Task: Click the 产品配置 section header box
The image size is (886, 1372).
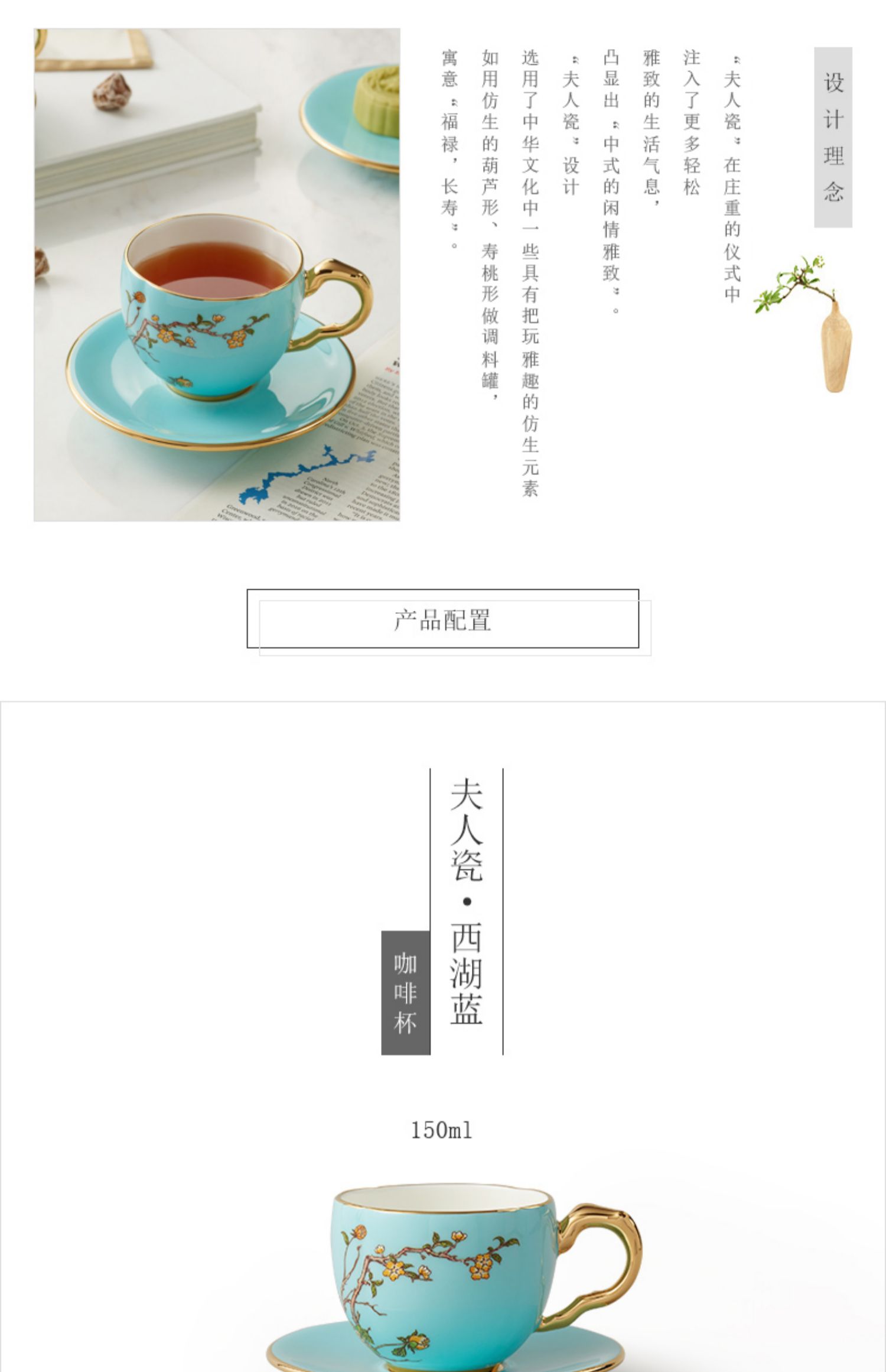Action: click(443, 619)
